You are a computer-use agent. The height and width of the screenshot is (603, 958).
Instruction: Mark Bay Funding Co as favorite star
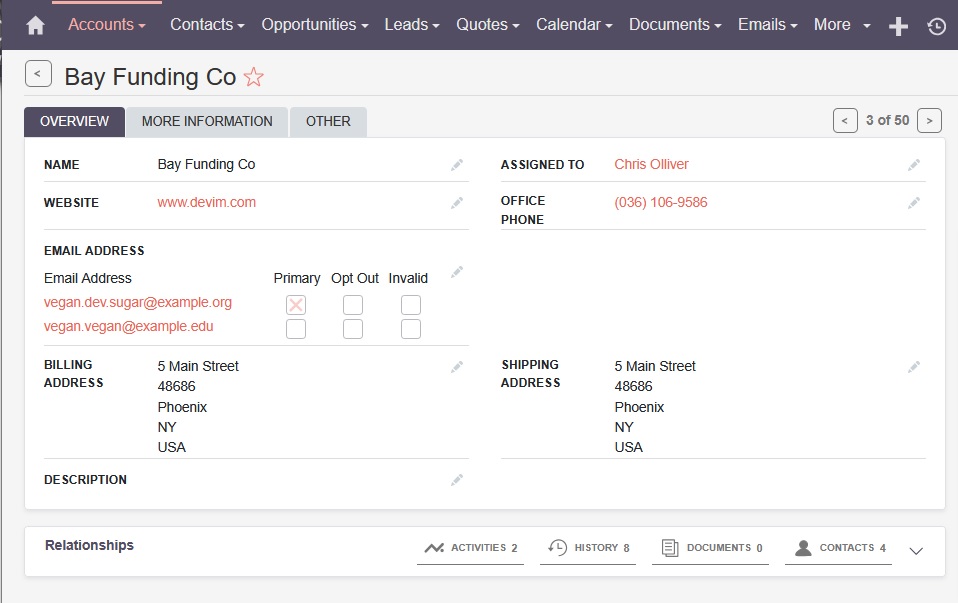pyautogui.click(x=254, y=77)
